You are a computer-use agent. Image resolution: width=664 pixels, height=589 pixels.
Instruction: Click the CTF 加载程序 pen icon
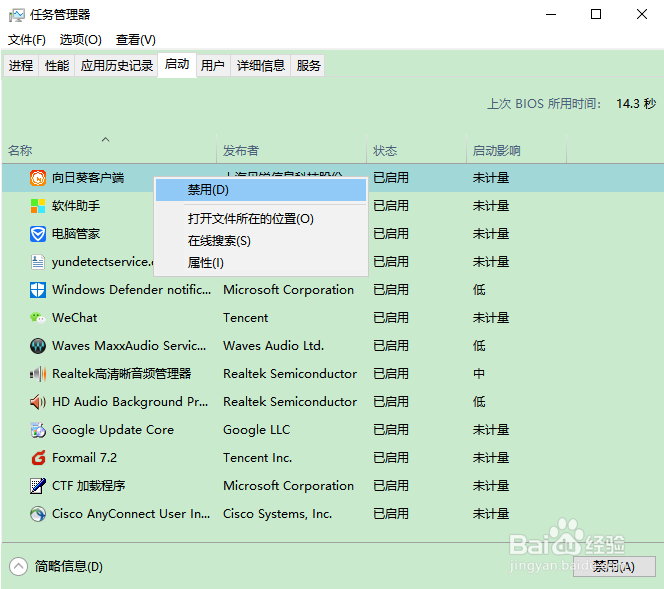(x=38, y=486)
